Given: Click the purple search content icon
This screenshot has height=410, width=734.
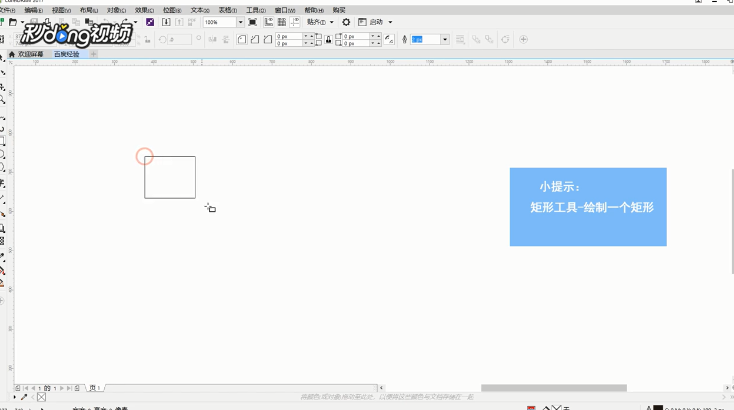Looking at the screenshot, I should click(x=150, y=22).
